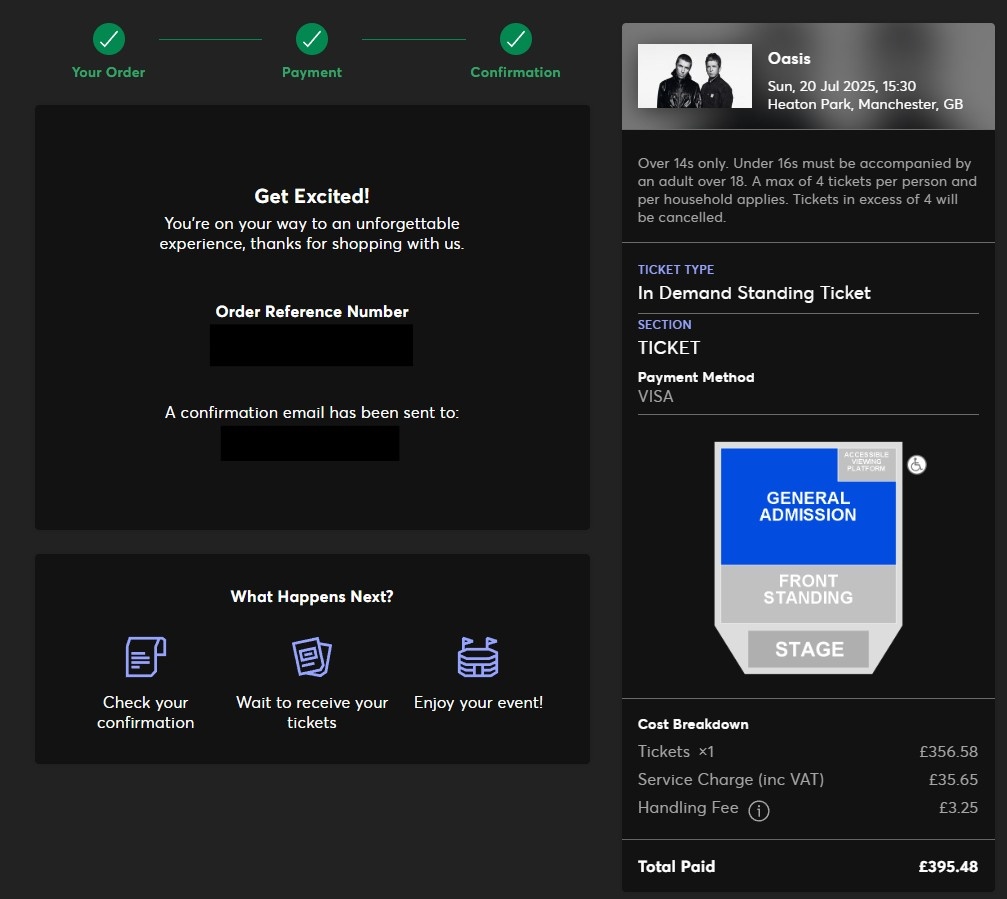The width and height of the screenshot is (1007, 899).
Task: Click the Oasis event title
Action: click(789, 58)
